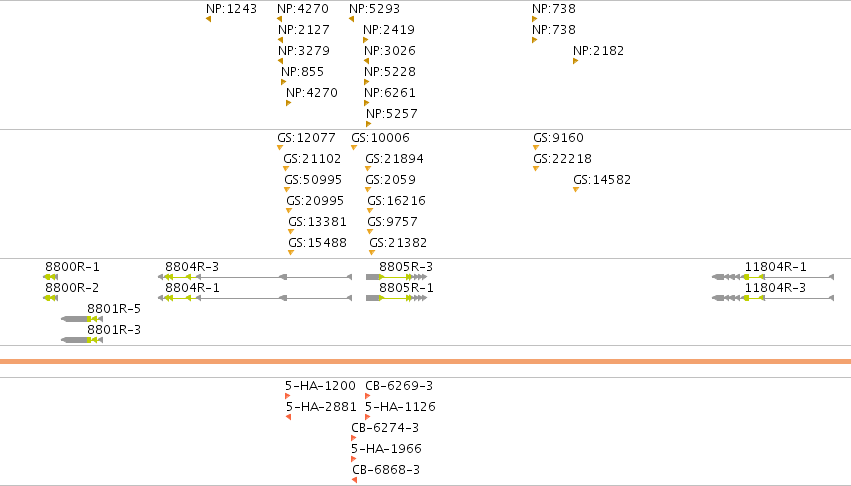Click the 11804R-3 transcript model
This screenshot has width=851, height=486.
click(x=773, y=298)
